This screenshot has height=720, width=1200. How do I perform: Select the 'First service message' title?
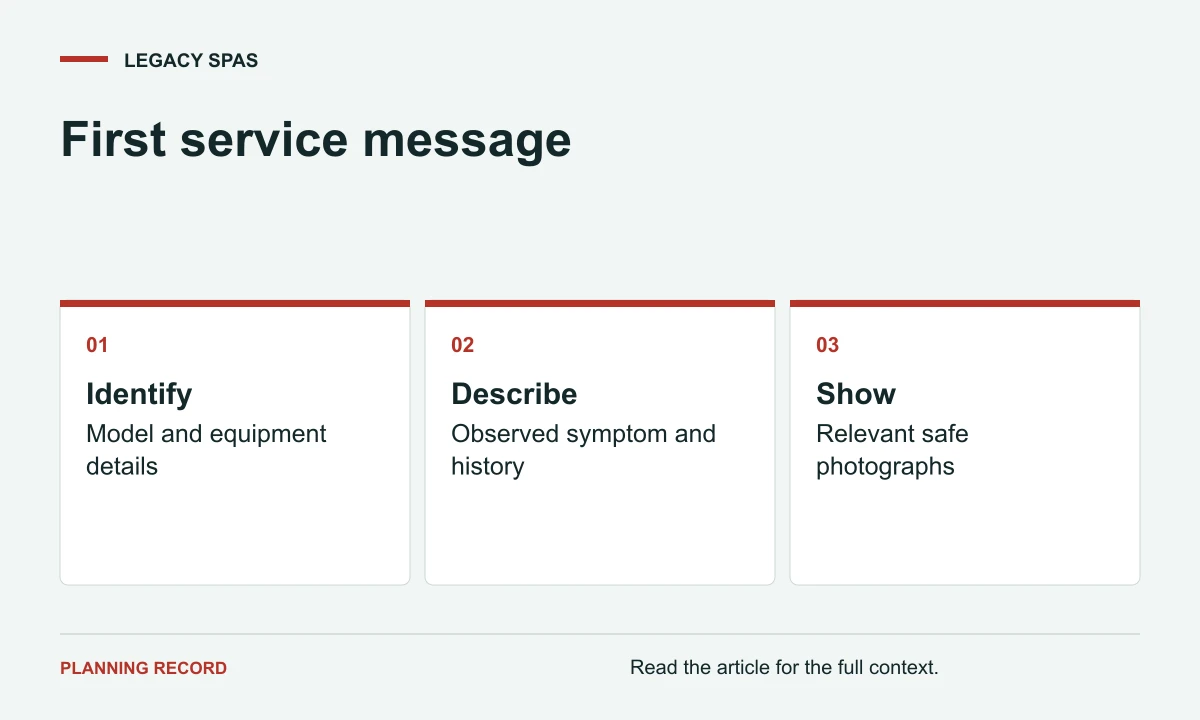point(316,139)
